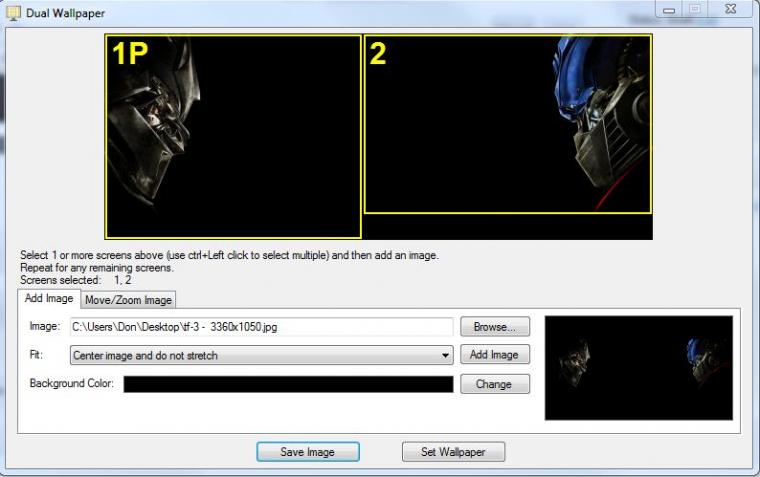Click the small image preview thumbnail
The image size is (760, 477).
639,368
